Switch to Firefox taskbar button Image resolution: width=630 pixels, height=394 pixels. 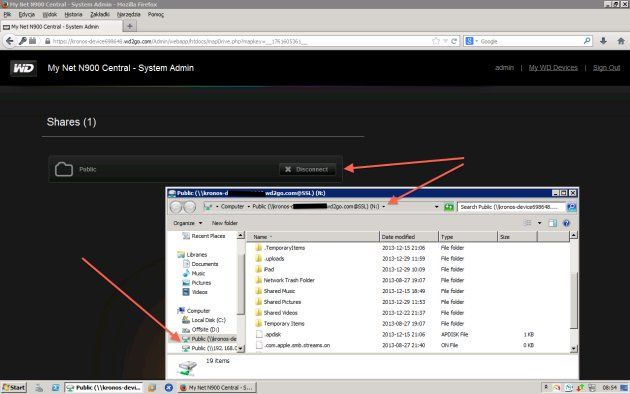(217, 388)
